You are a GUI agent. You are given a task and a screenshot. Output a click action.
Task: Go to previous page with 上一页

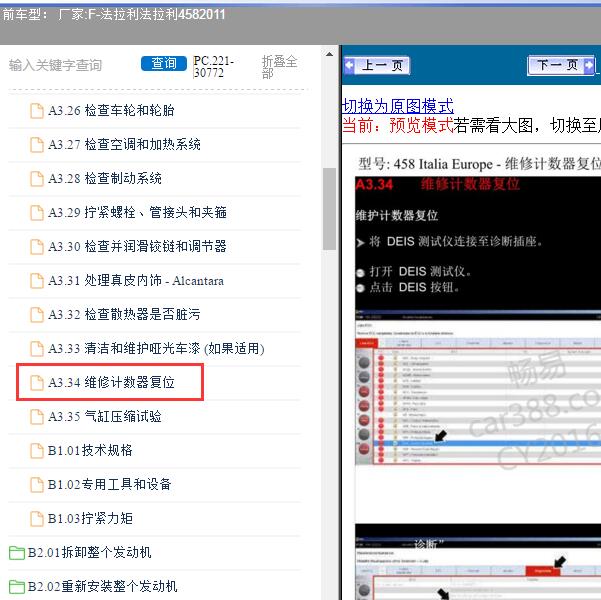pyautogui.click(x=377, y=65)
